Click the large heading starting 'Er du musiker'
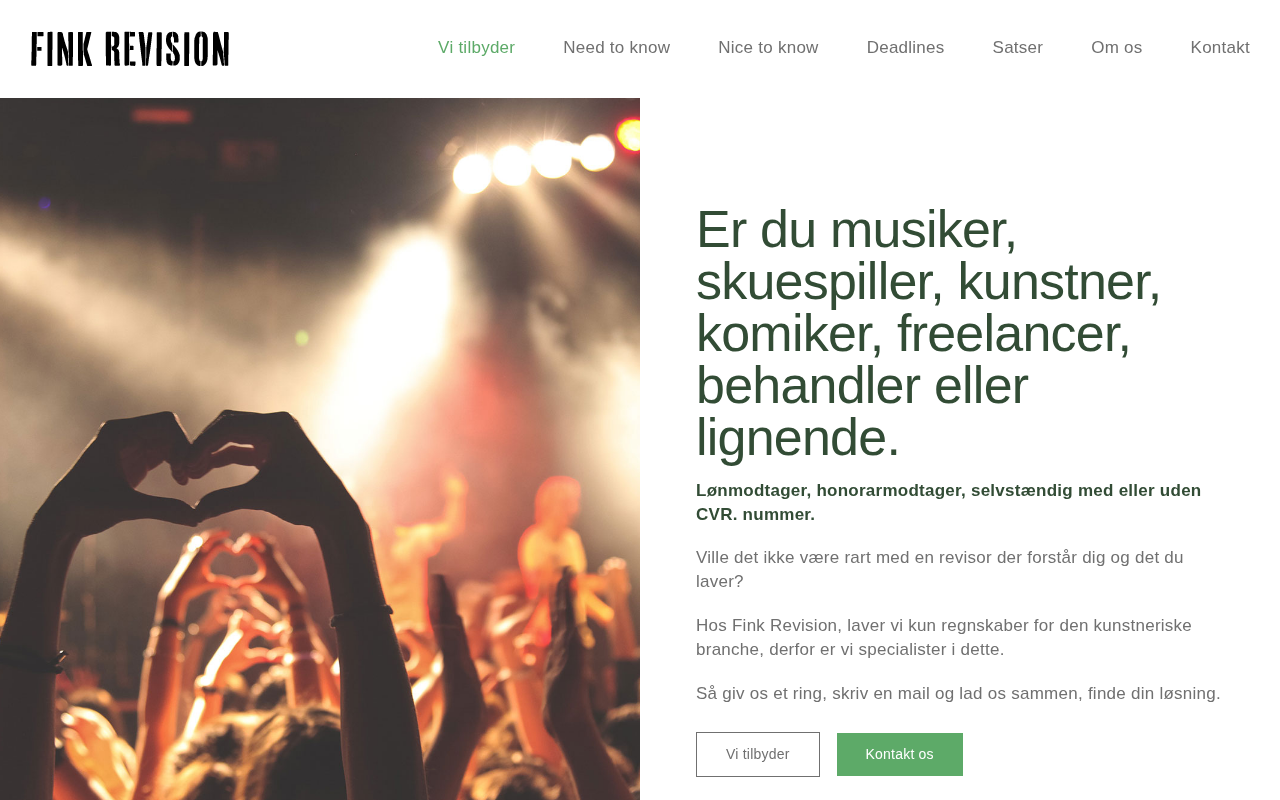The height and width of the screenshot is (800, 1280). tap(928, 333)
